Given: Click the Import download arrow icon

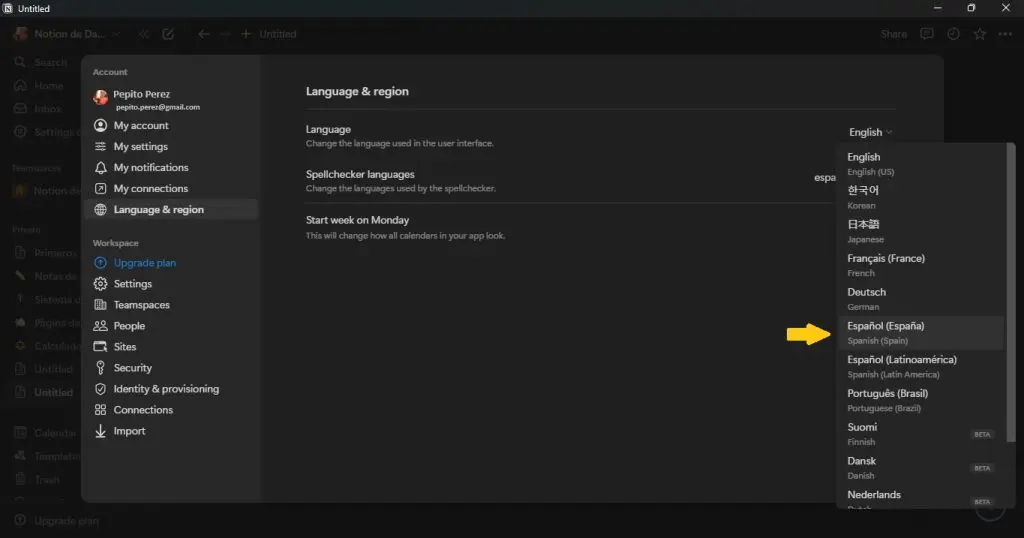Looking at the screenshot, I should pos(100,431).
